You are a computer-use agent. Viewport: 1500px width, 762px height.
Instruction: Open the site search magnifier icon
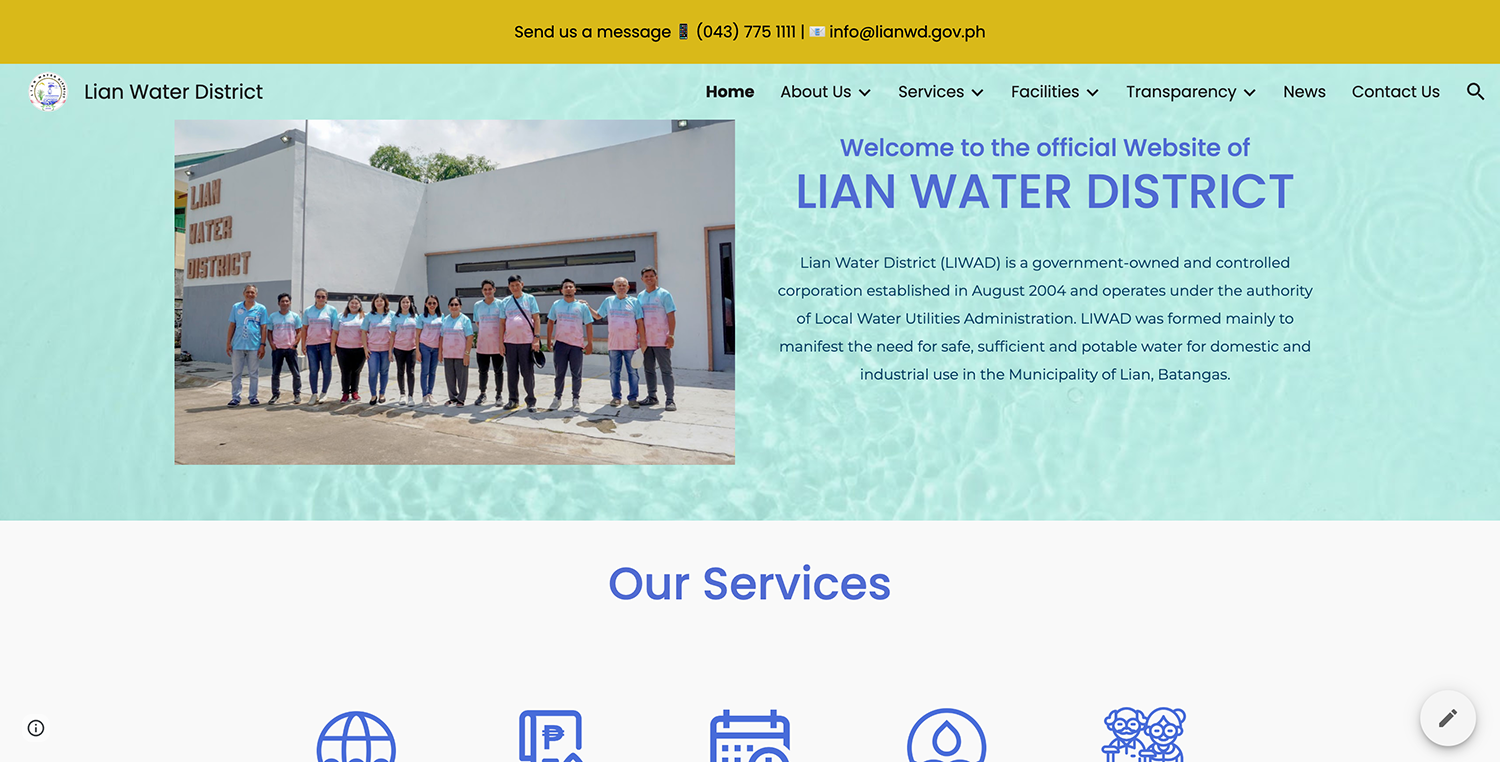pyautogui.click(x=1475, y=92)
